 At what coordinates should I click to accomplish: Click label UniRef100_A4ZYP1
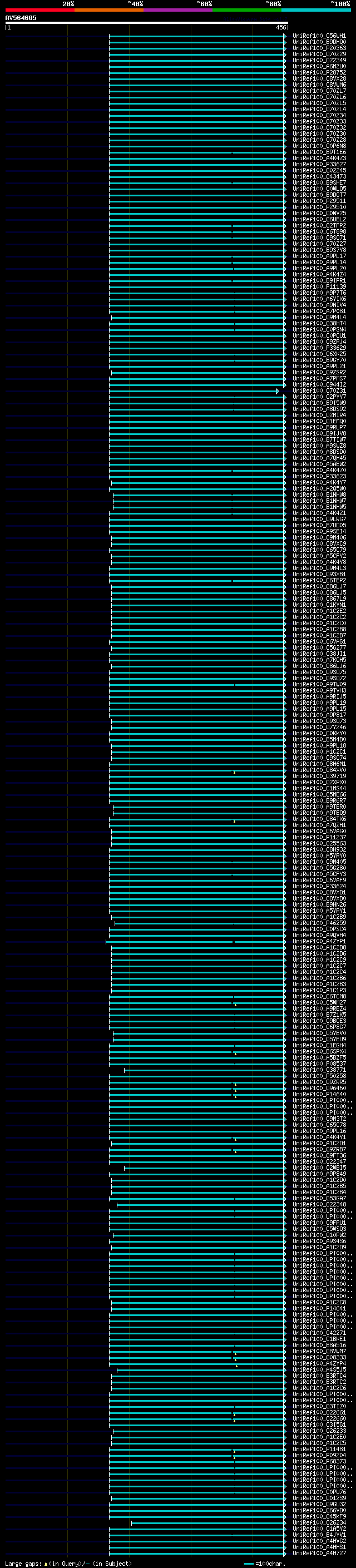(x=319, y=942)
